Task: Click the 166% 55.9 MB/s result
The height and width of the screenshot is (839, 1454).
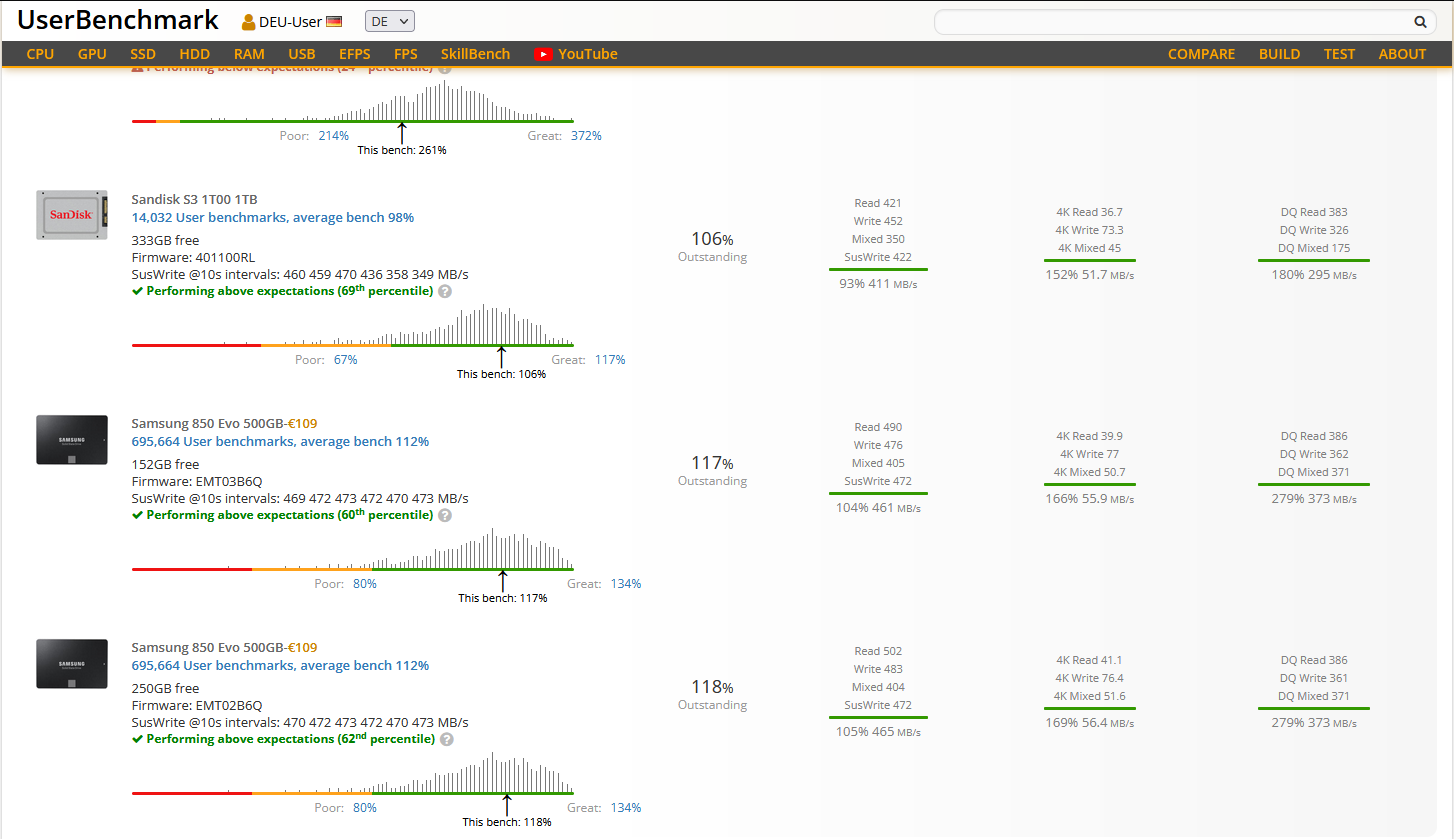Action: [1089, 498]
